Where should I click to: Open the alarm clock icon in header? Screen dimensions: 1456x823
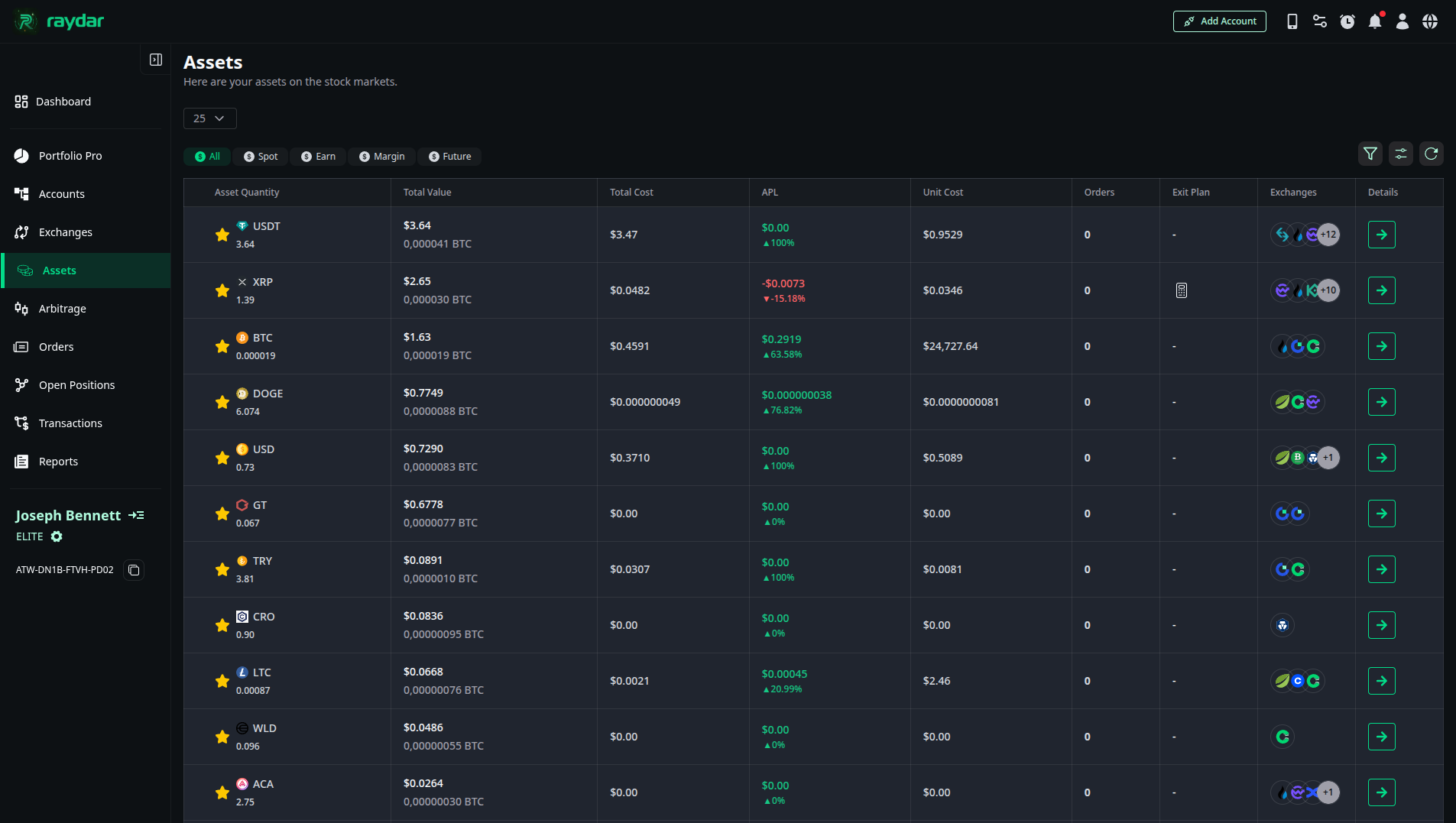1347,21
